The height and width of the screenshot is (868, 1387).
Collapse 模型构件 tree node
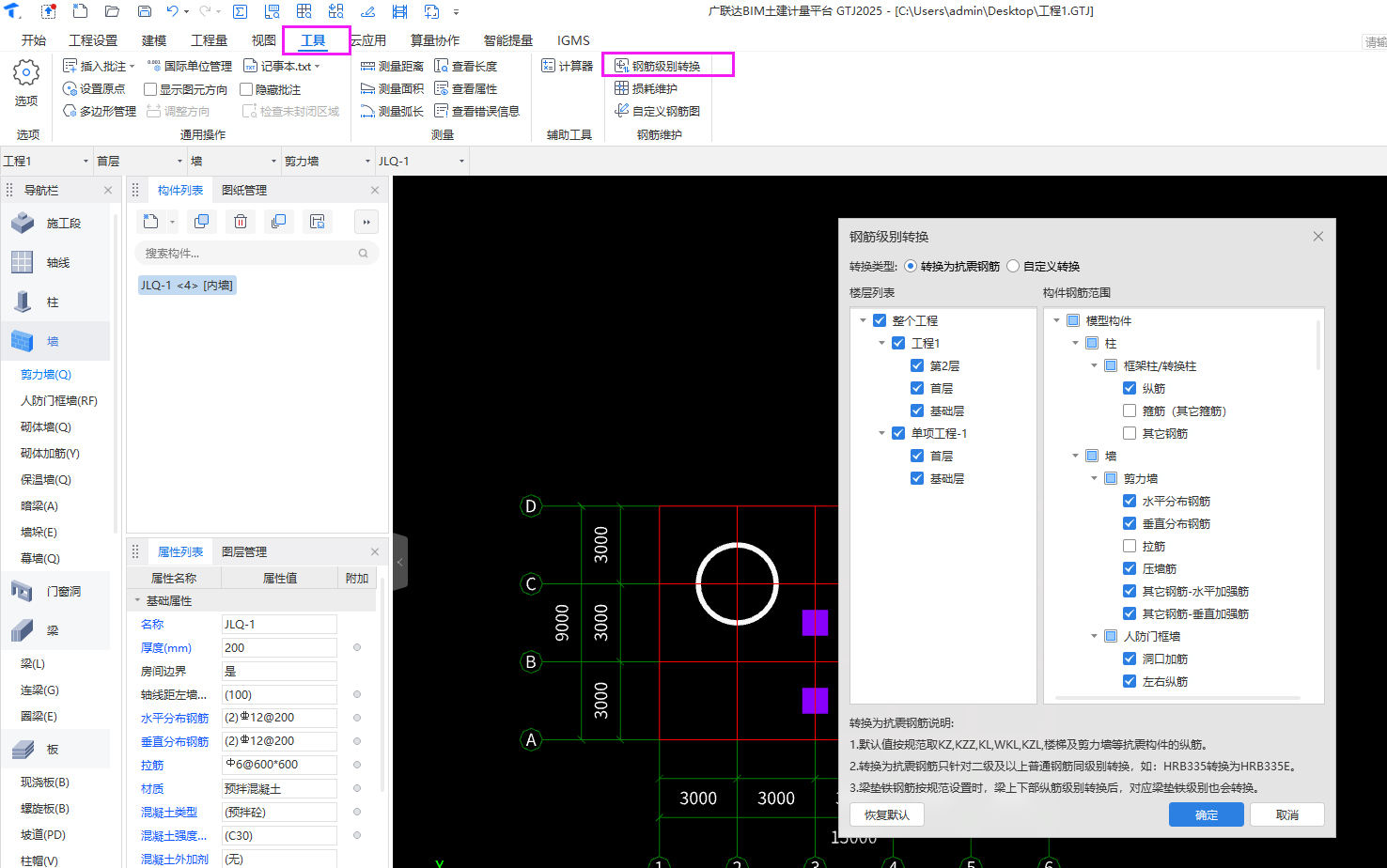click(x=1056, y=320)
